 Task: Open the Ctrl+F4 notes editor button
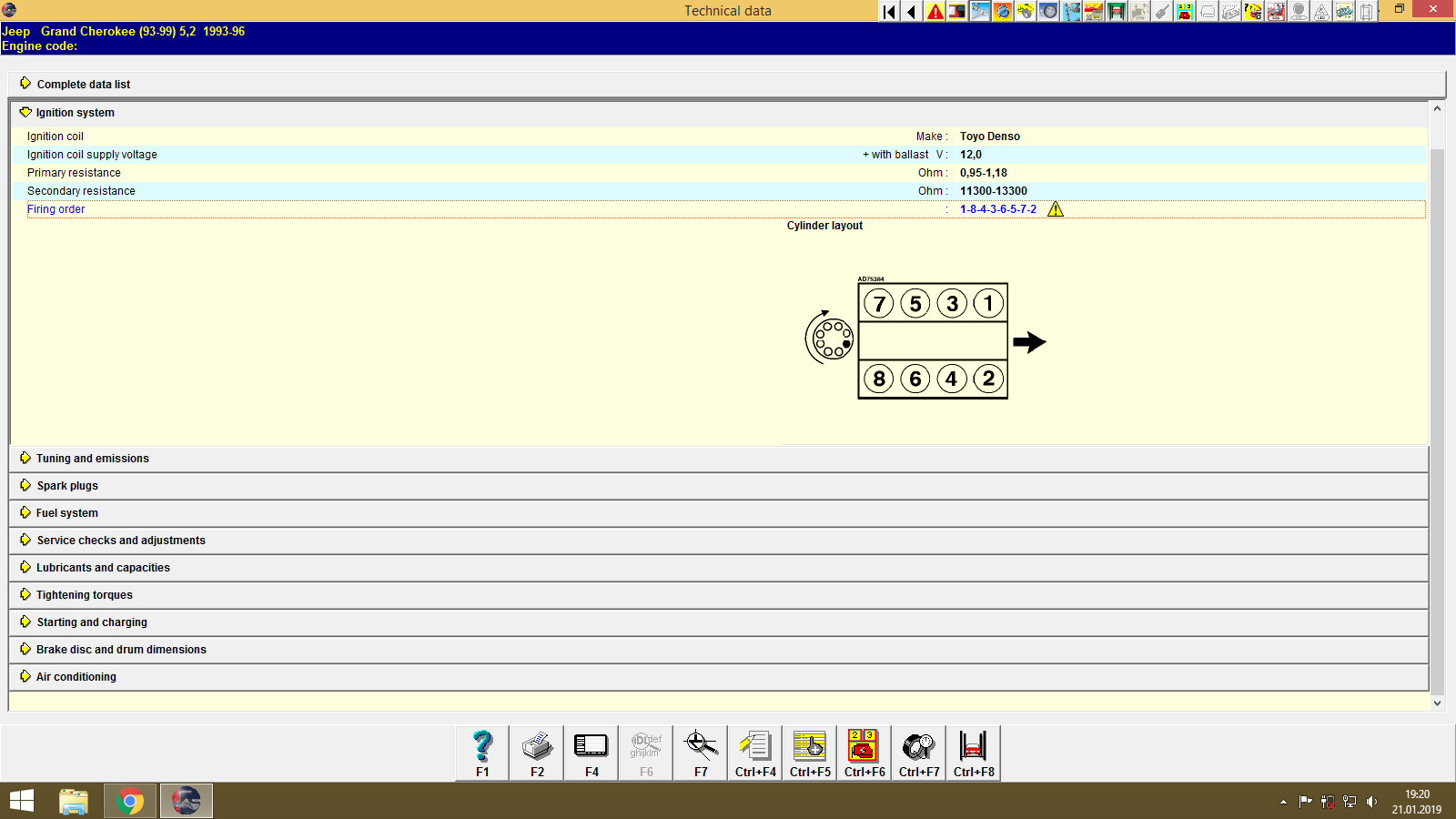pos(755,753)
